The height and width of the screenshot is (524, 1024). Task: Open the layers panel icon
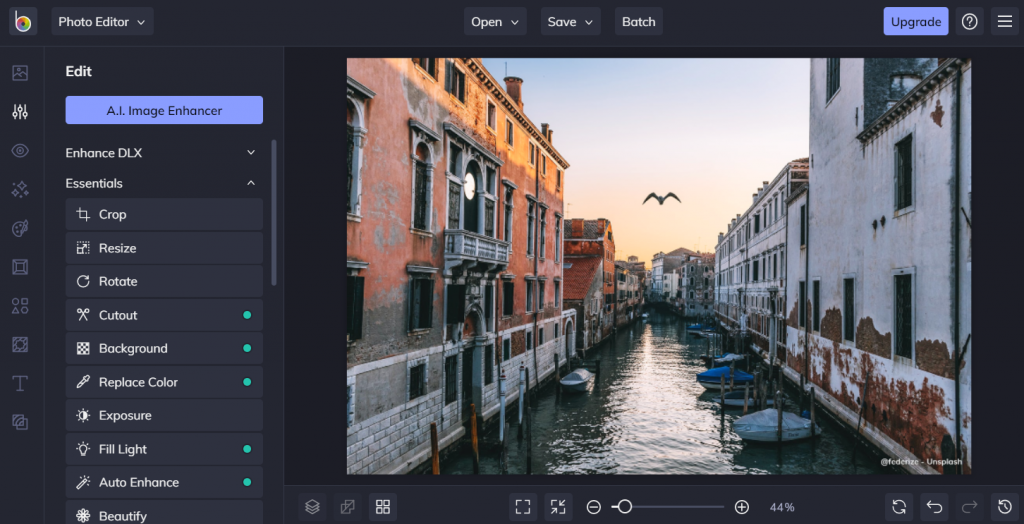coord(312,507)
